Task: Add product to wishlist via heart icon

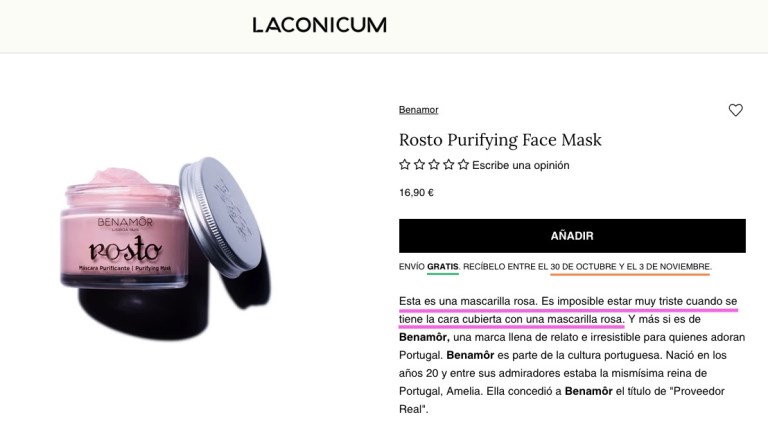Action: (x=735, y=110)
